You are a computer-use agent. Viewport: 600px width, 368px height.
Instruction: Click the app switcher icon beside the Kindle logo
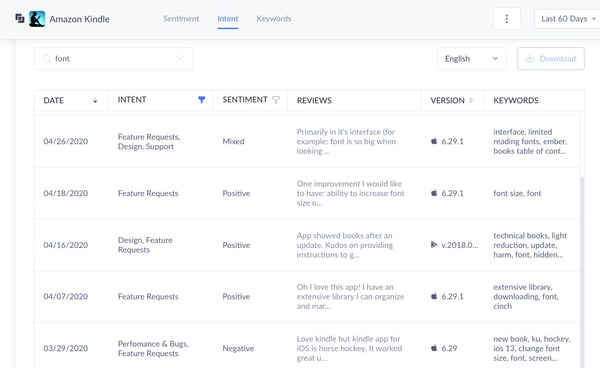(x=20, y=18)
